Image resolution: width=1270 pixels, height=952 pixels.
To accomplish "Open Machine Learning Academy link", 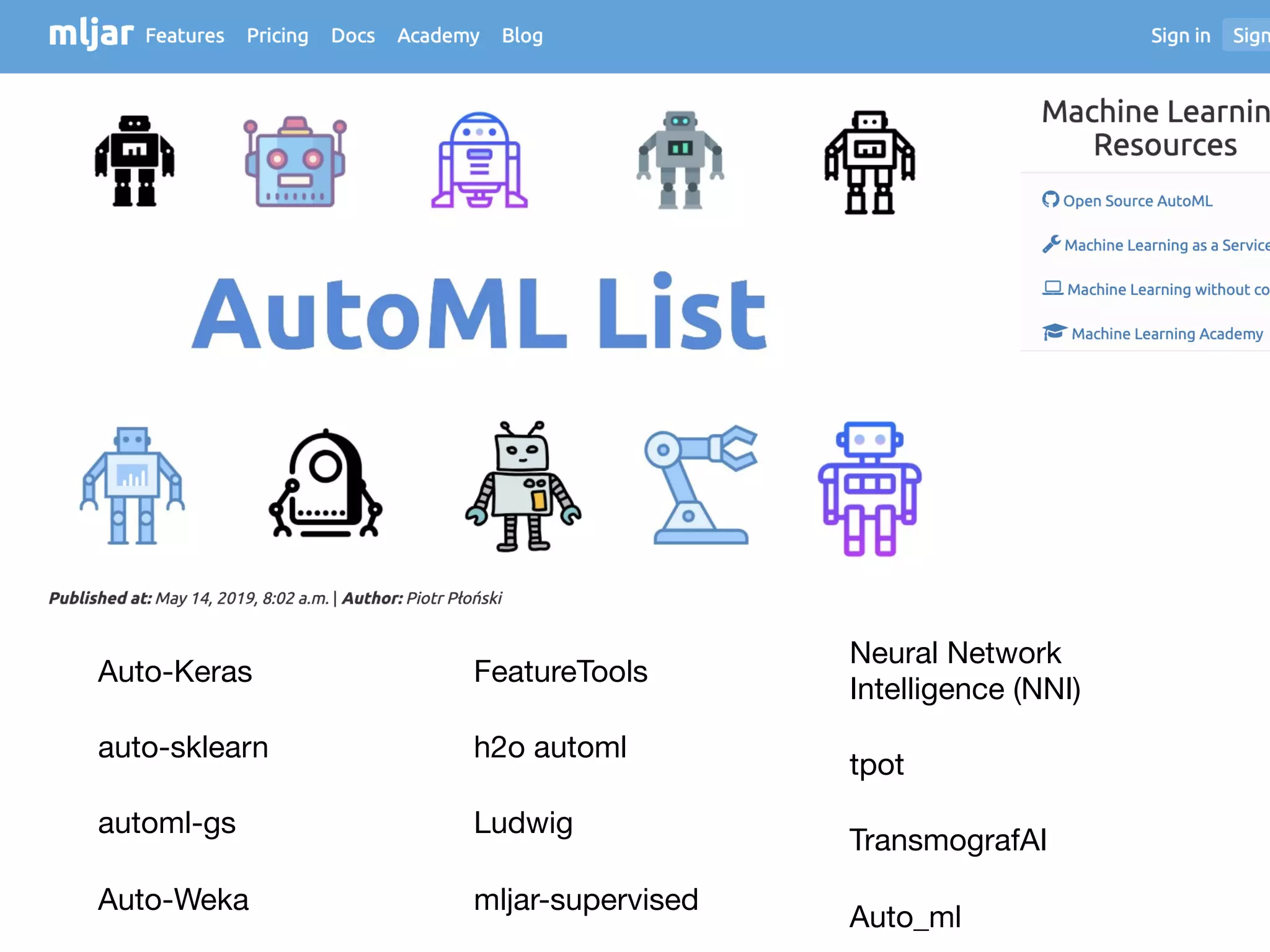I will pos(1167,333).
